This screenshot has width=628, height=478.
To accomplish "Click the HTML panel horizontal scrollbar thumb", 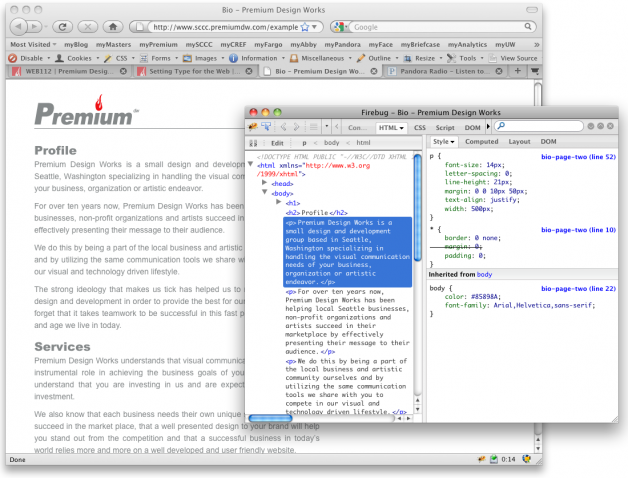I will pos(271,418).
